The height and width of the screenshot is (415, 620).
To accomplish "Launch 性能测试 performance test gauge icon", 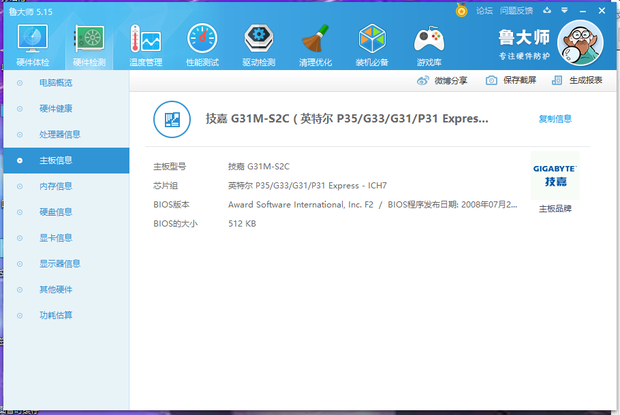I will tap(202, 45).
